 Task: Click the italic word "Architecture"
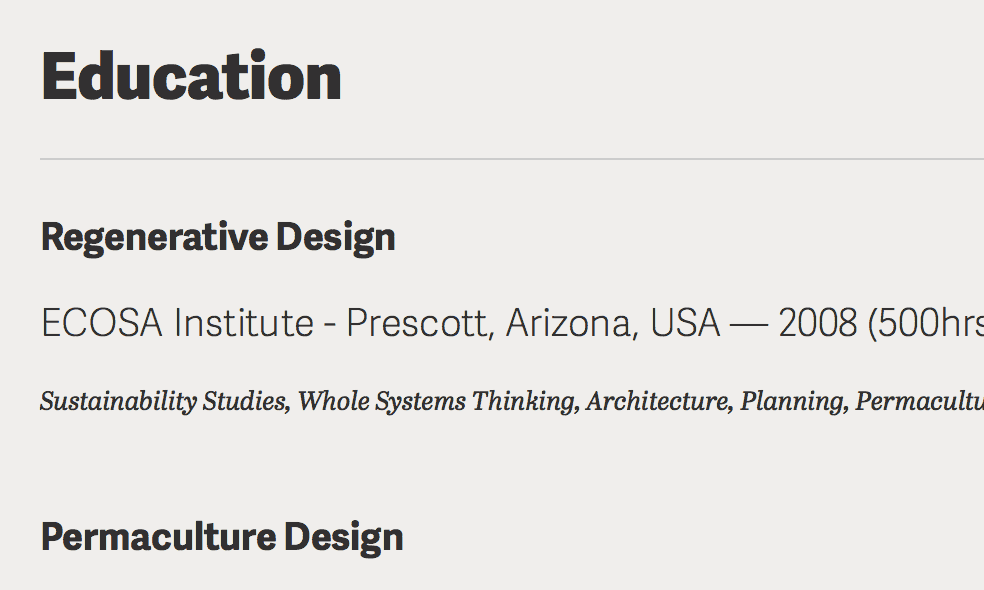[x=658, y=402]
